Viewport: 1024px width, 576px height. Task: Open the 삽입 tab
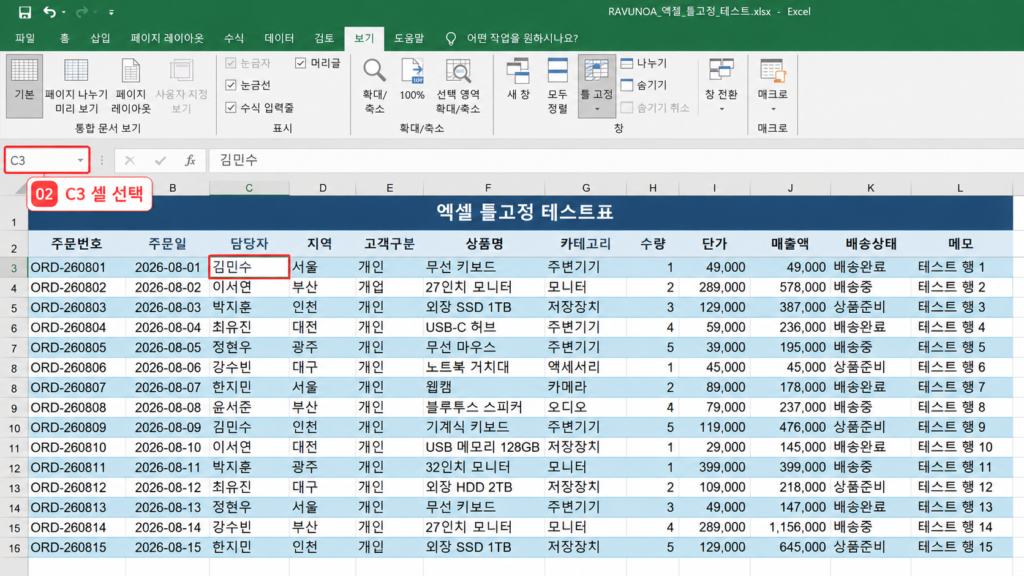tap(100, 39)
